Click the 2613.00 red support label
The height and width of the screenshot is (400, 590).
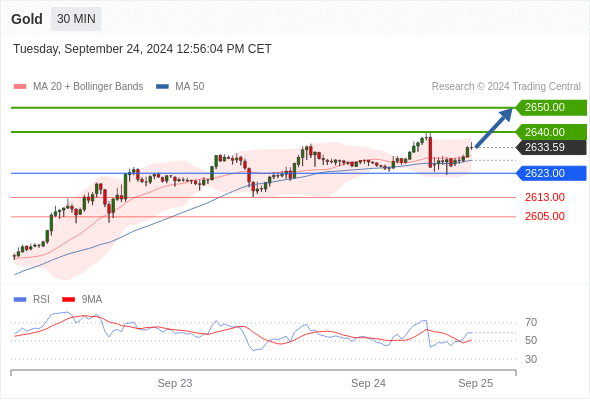pyautogui.click(x=545, y=197)
